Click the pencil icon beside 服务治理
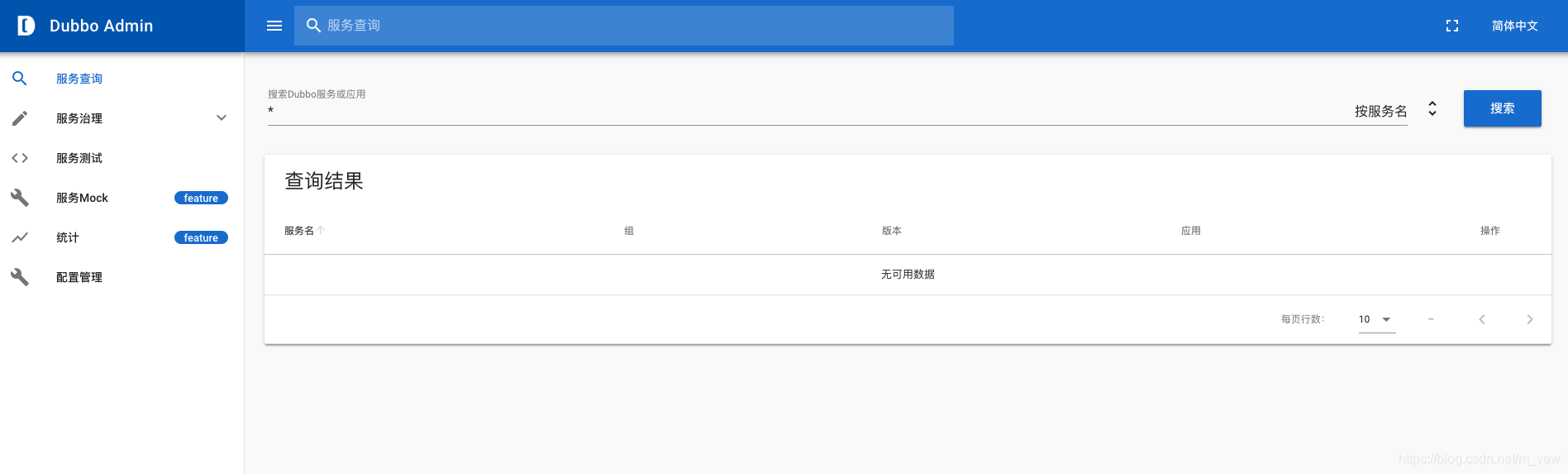 (20, 118)
